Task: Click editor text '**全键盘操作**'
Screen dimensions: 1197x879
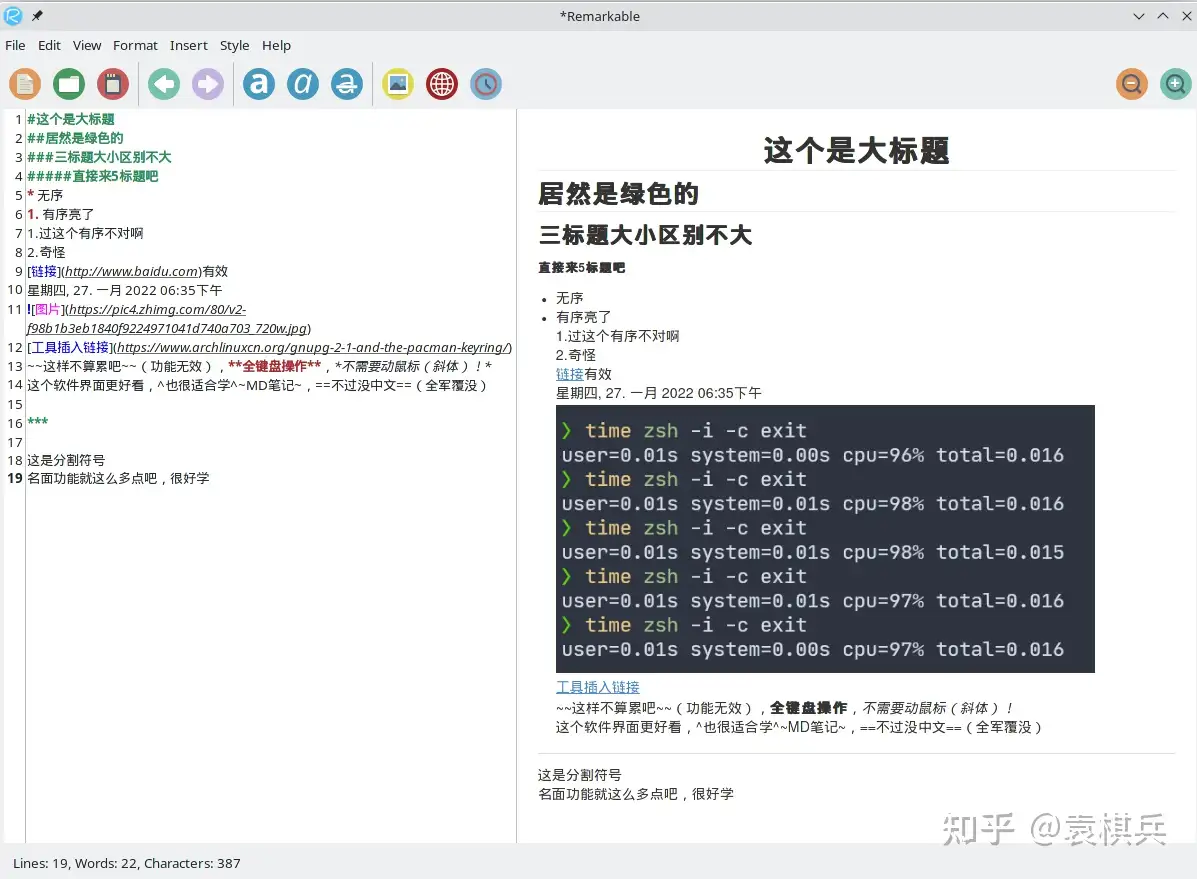Action: [275, 367]
